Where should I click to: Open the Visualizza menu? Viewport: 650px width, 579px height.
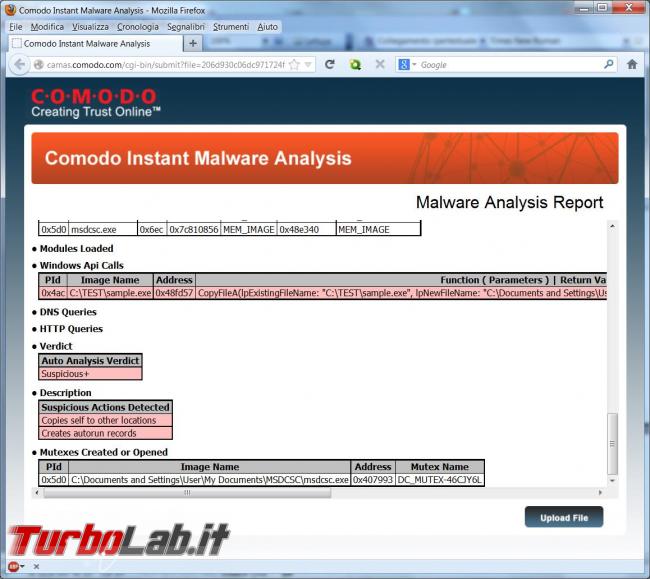(x=90, y=27)
